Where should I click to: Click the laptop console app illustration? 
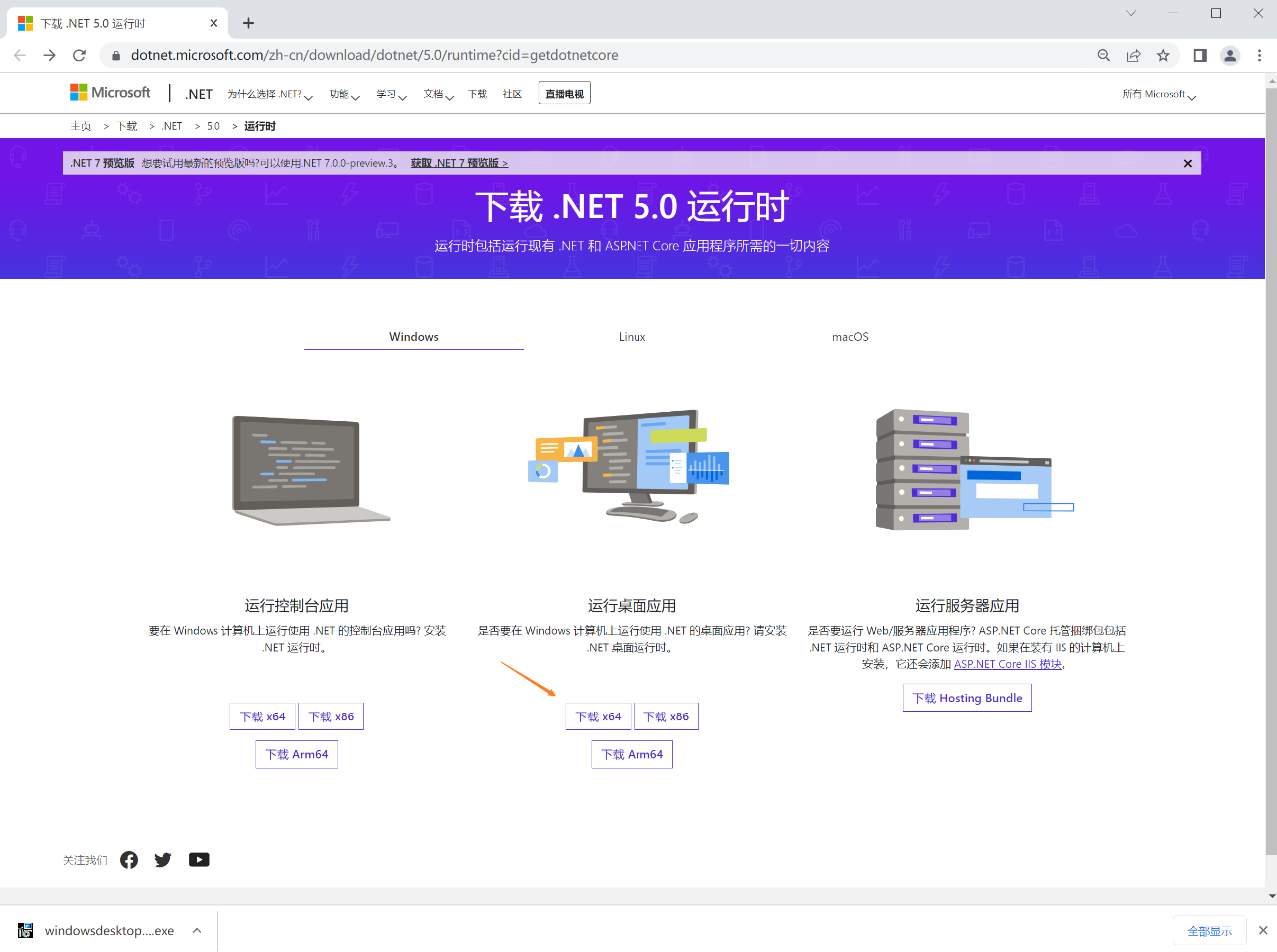311,470
